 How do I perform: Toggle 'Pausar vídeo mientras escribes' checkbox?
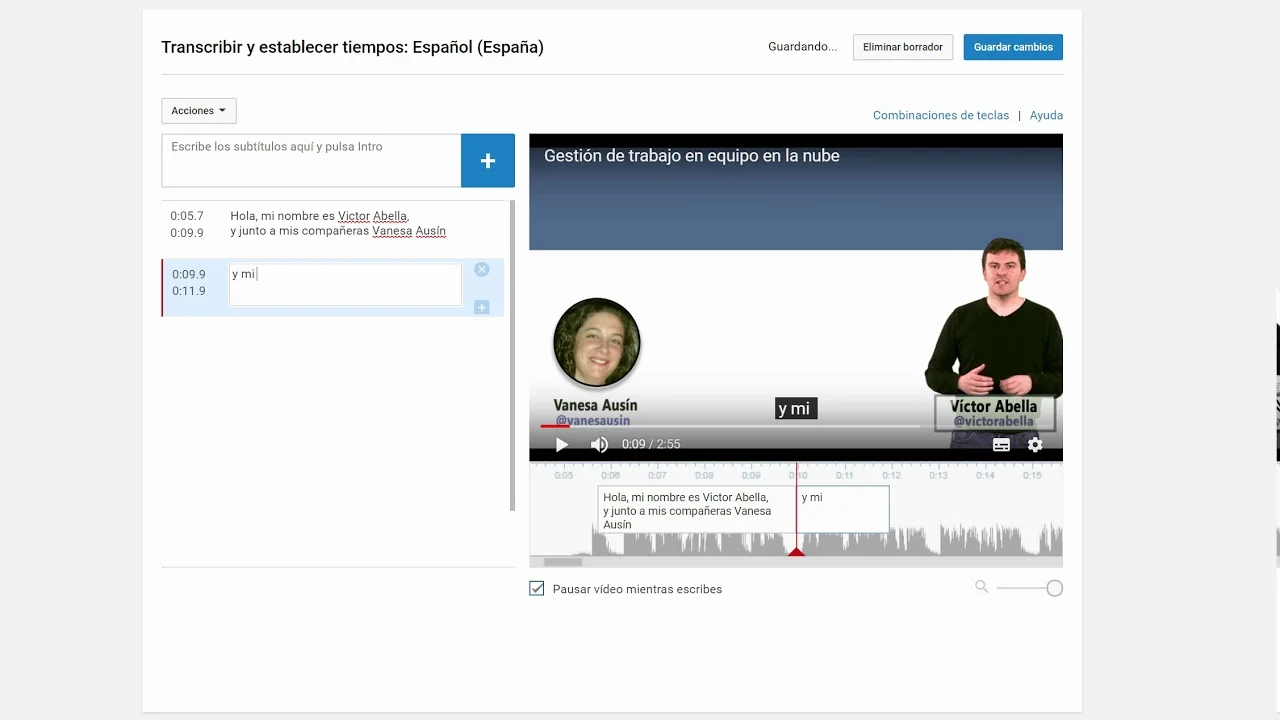pyautogui.click(x=537, y=589)
